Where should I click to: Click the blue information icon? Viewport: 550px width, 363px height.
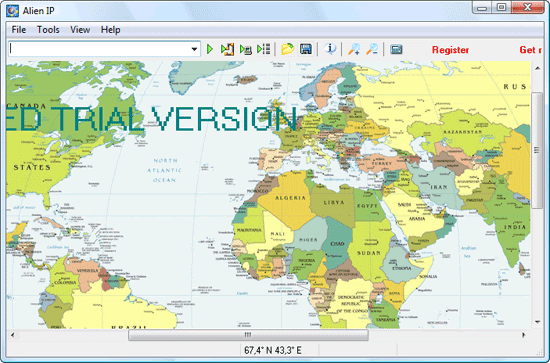tap(330, 49)
